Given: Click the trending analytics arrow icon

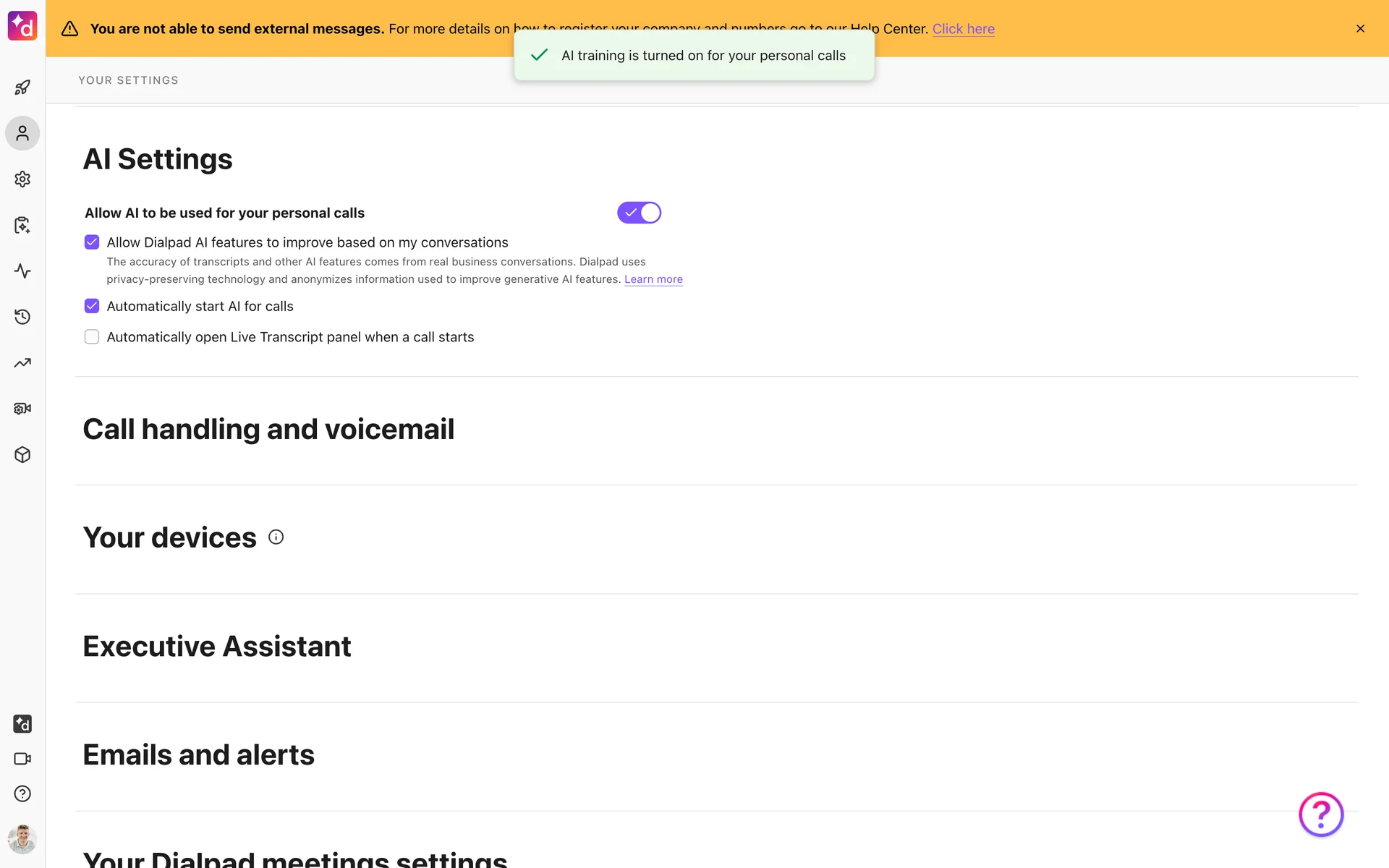Looking at the screenshot, I should [22, 363].
